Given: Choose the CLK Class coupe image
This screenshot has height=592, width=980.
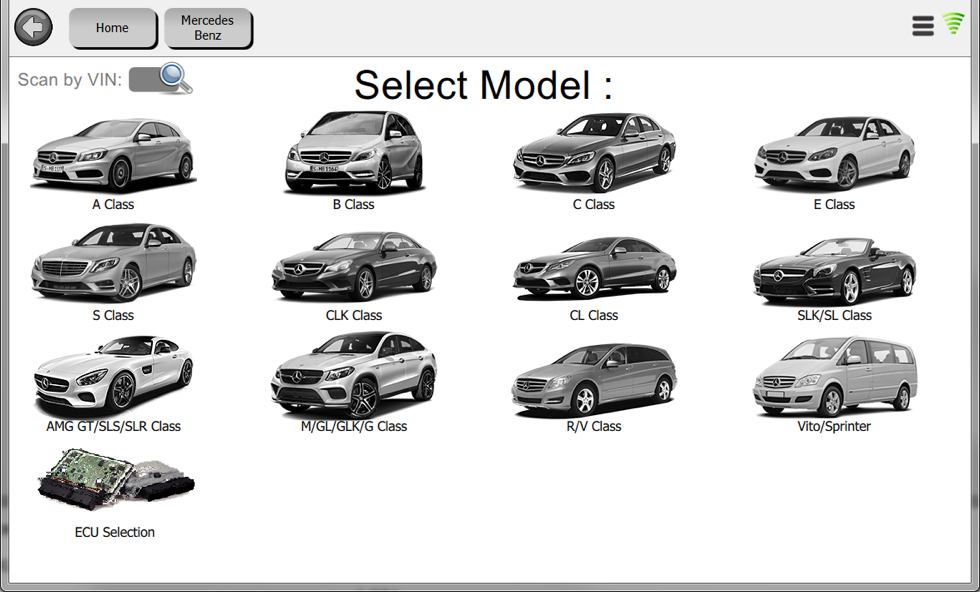Looking at the screenshot, I should [x=354, y=266].
